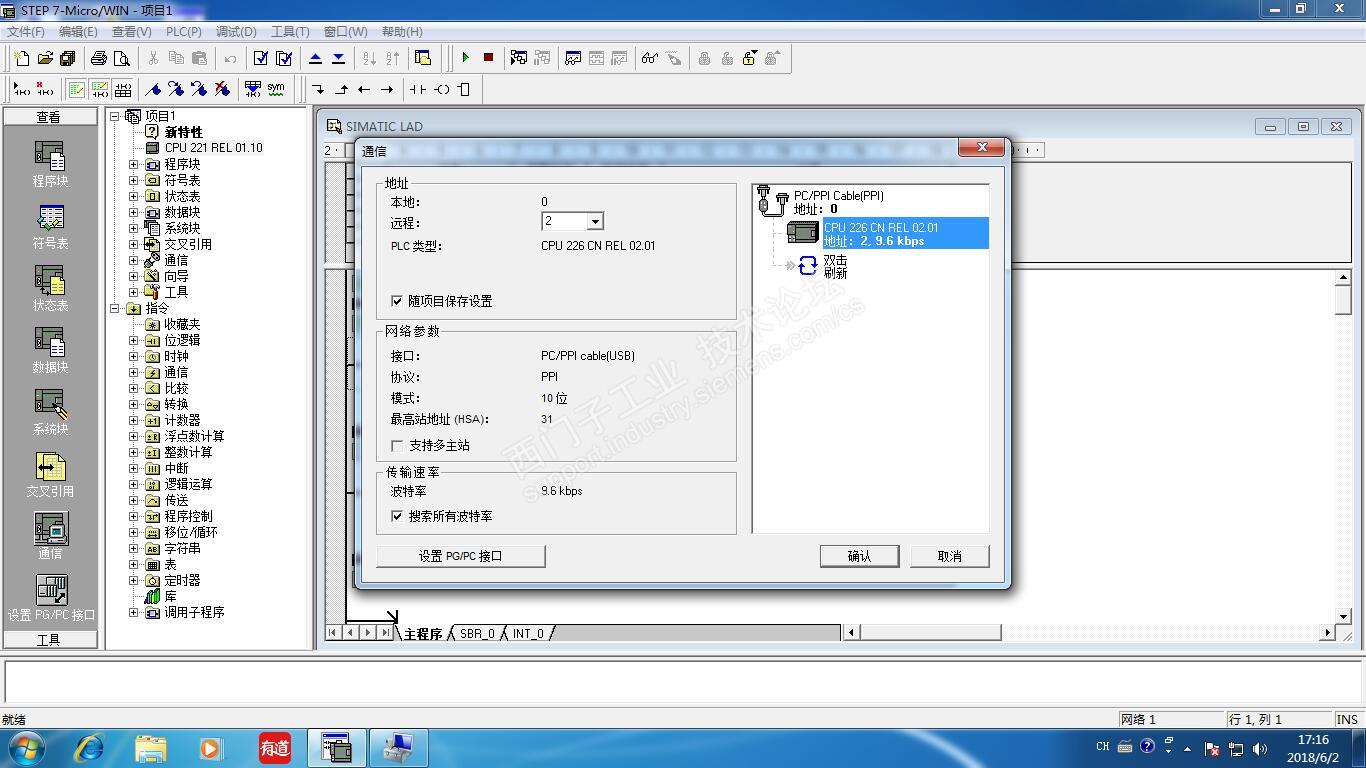Select CPU 221 REL 01.10 tree item
Viewport: 1366px width, 768px height.
213,148
